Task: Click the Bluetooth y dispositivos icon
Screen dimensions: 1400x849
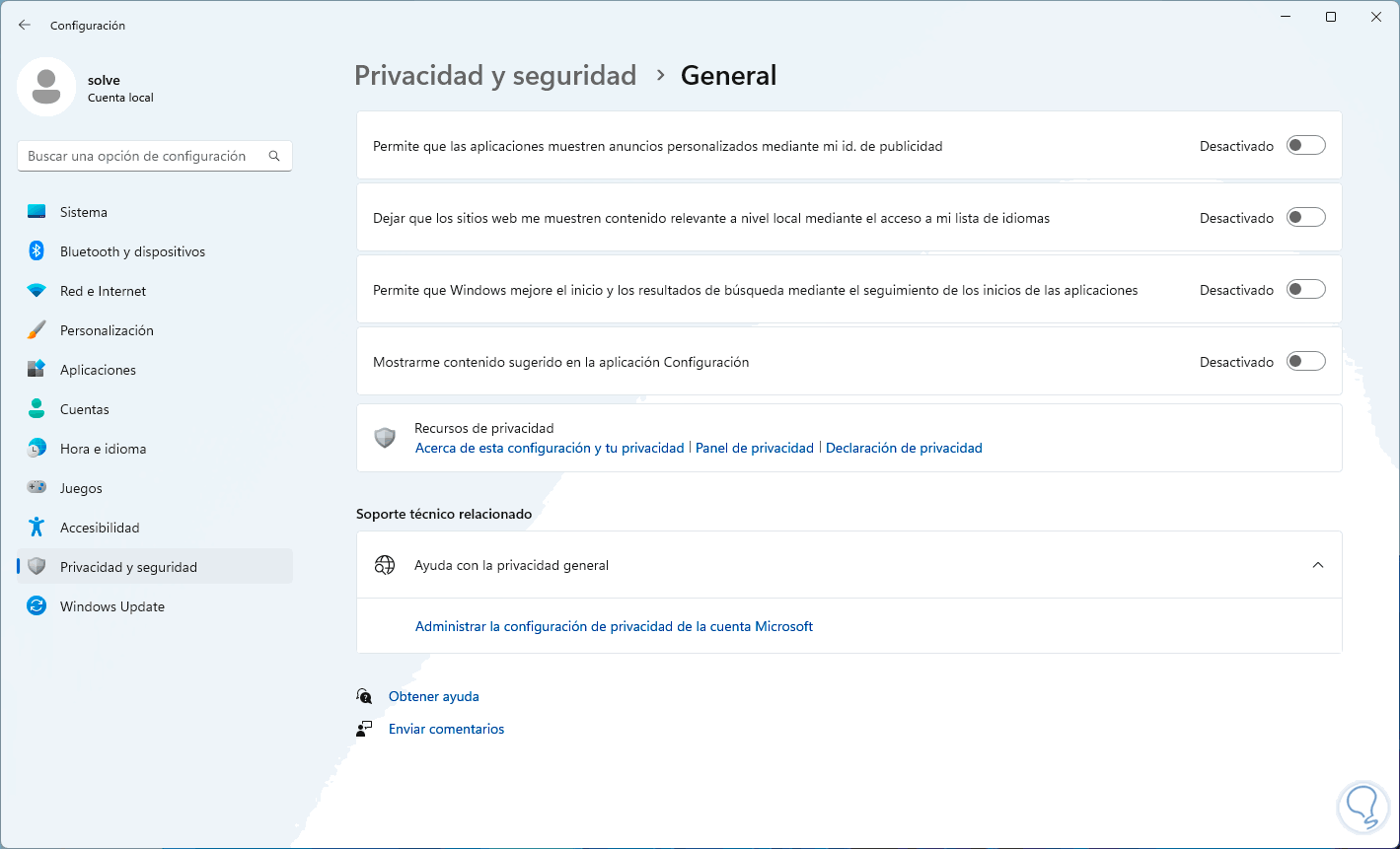Action: tap(37, 251)
